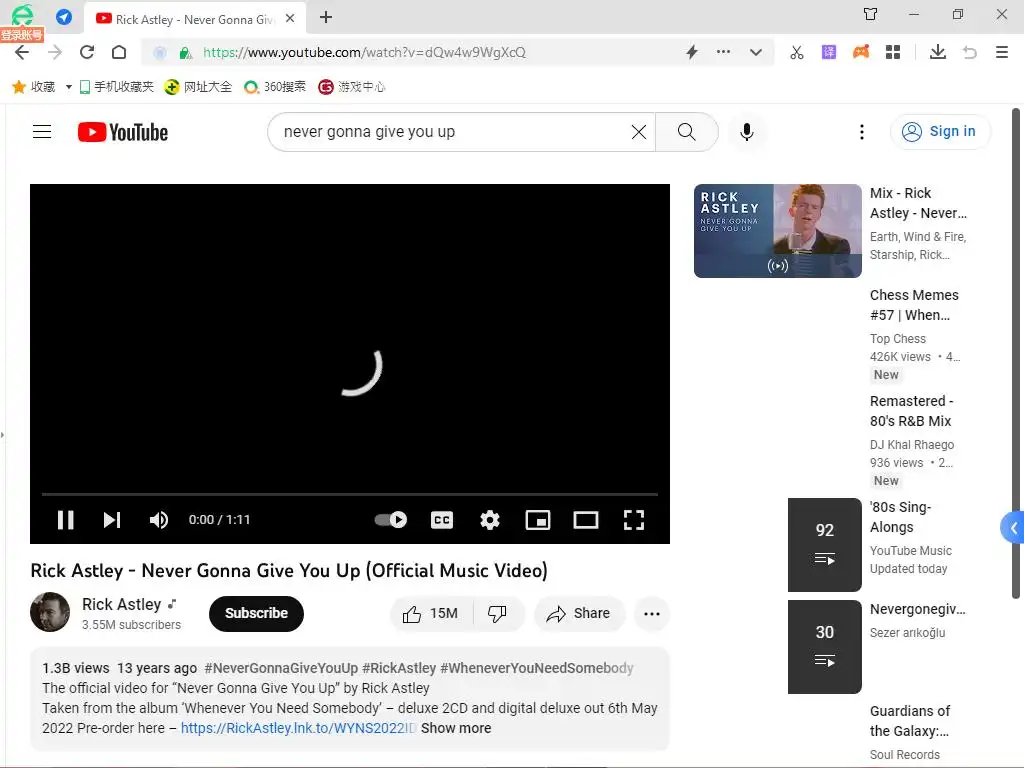Viewport: 1024px width, 768px height.
Task: Open Remastered 80's R&B Mix video
Action: point(911,411)
